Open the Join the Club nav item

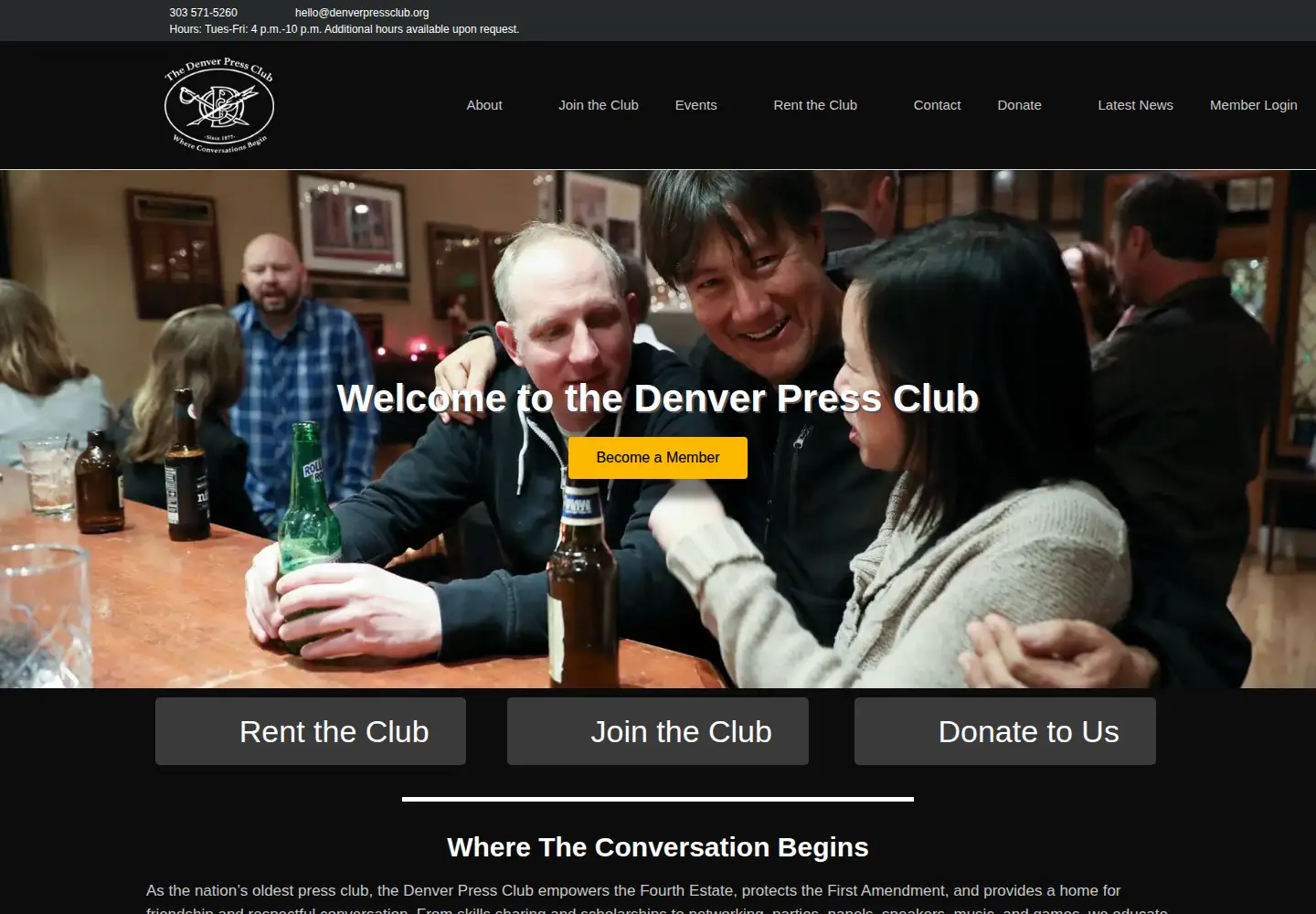(599, 105)
